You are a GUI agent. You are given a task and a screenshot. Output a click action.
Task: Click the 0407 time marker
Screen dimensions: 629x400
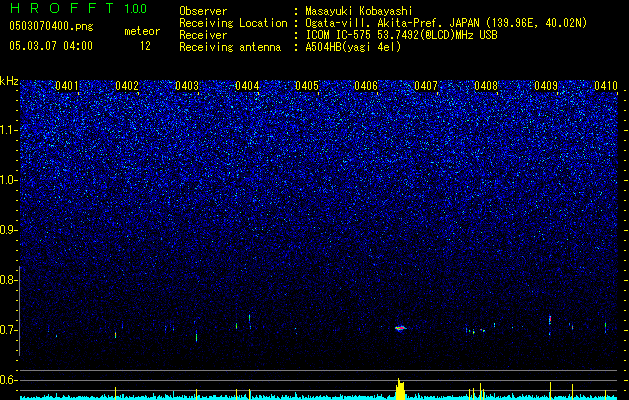tap(426, 86)
